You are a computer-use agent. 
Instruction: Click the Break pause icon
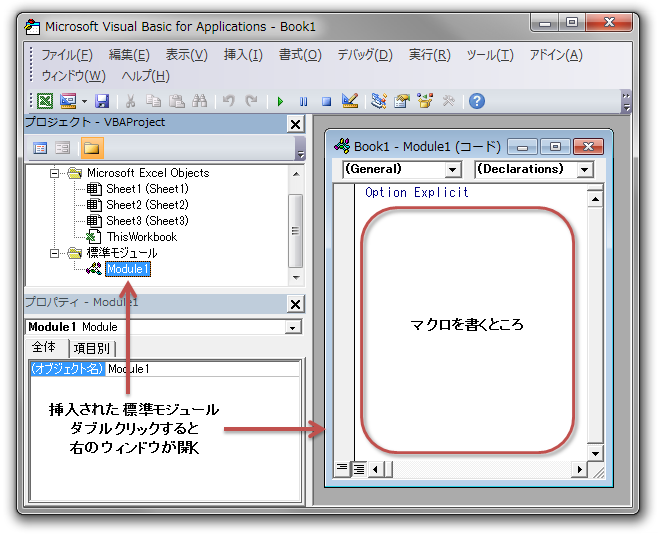tap(303, 102)
